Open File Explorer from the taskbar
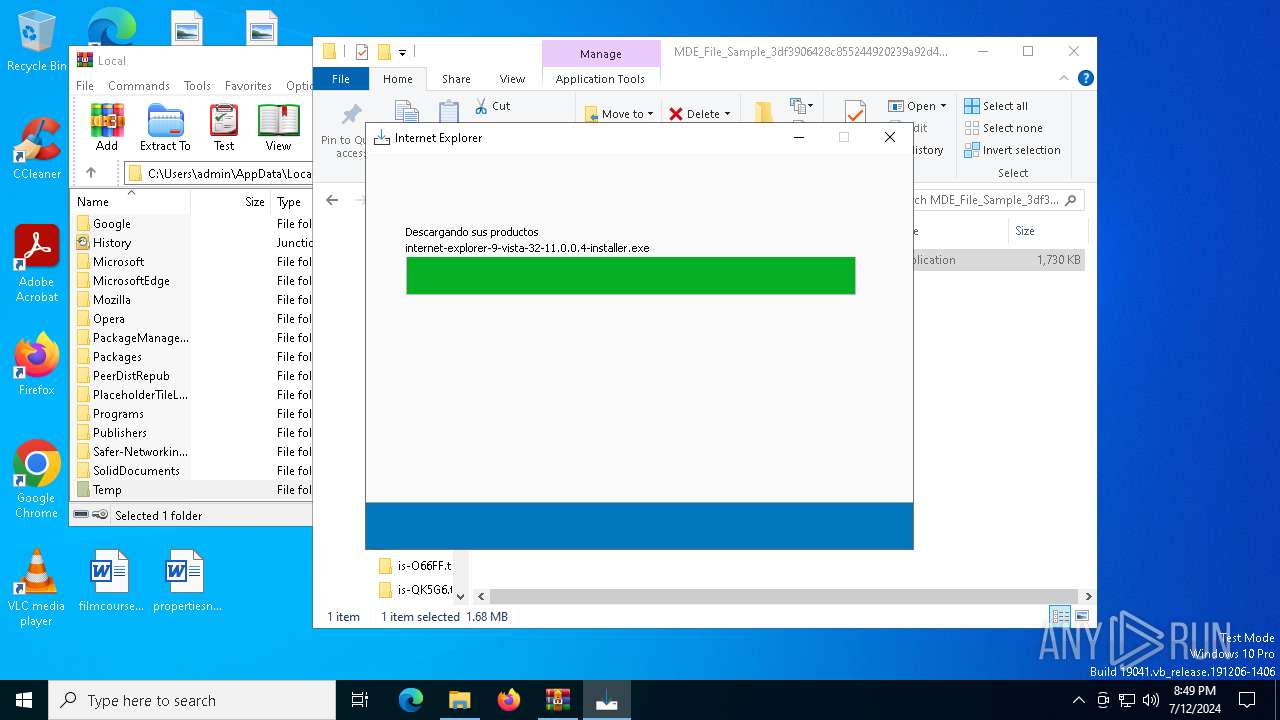Screen dimensions: 1280x720 (x=459, y=700)
